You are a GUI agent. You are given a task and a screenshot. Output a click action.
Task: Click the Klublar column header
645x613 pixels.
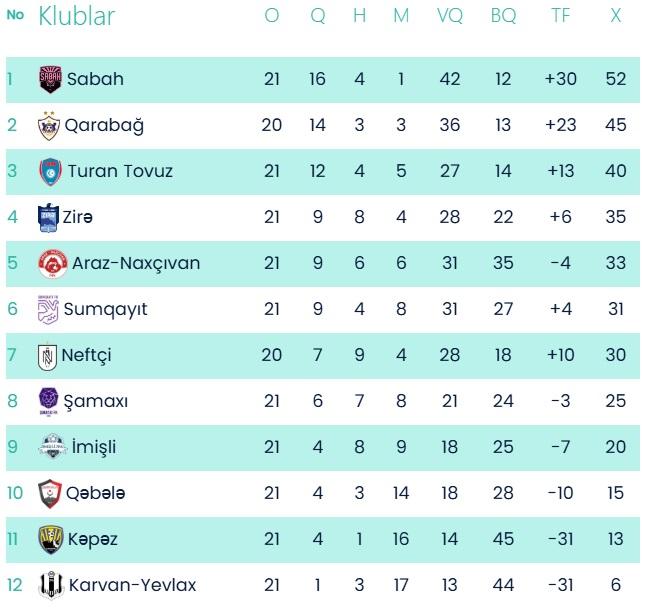click(x=76, y=16)
